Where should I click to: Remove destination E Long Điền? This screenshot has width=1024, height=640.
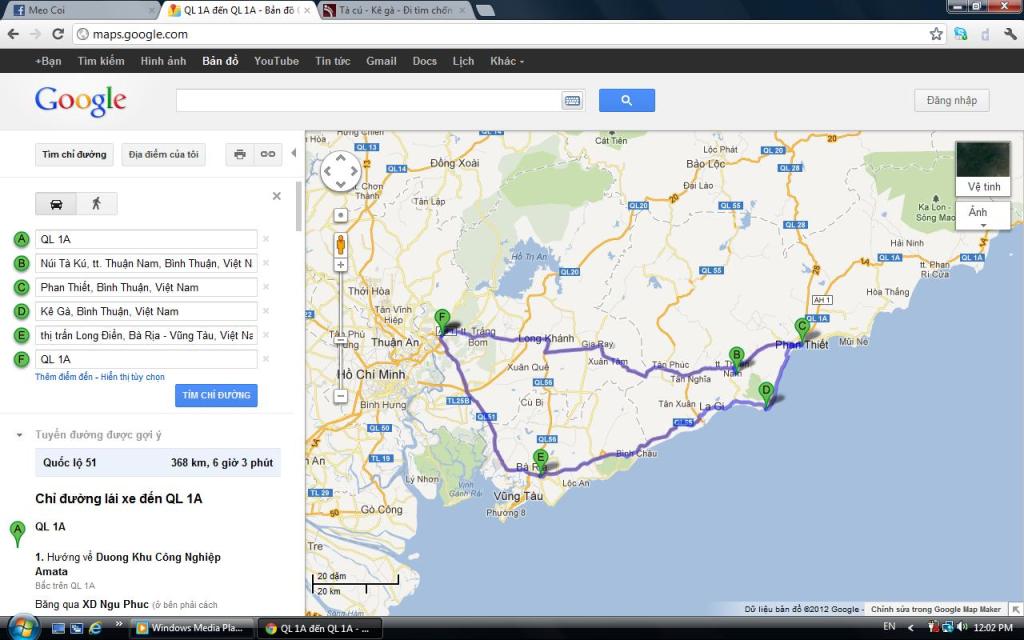pos(266,335)
